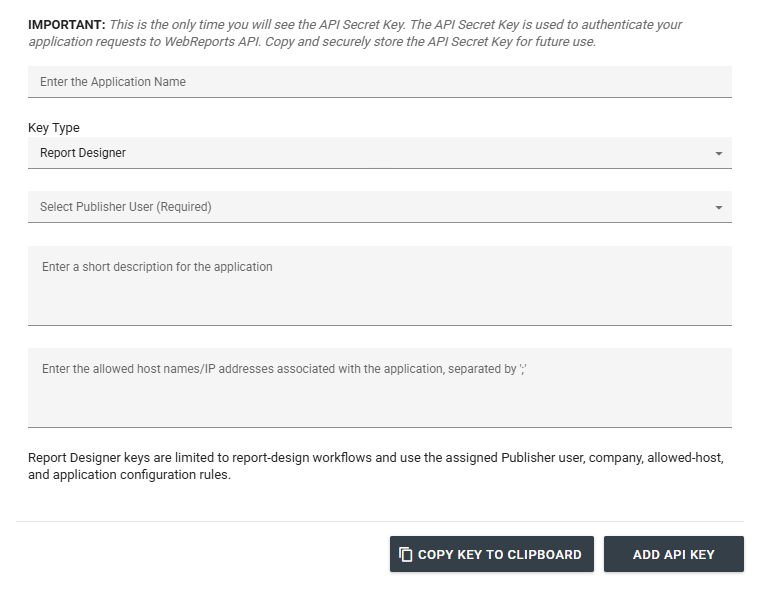Click the divider line above the buttons
The image size is (758, 595).
[379, 521]
